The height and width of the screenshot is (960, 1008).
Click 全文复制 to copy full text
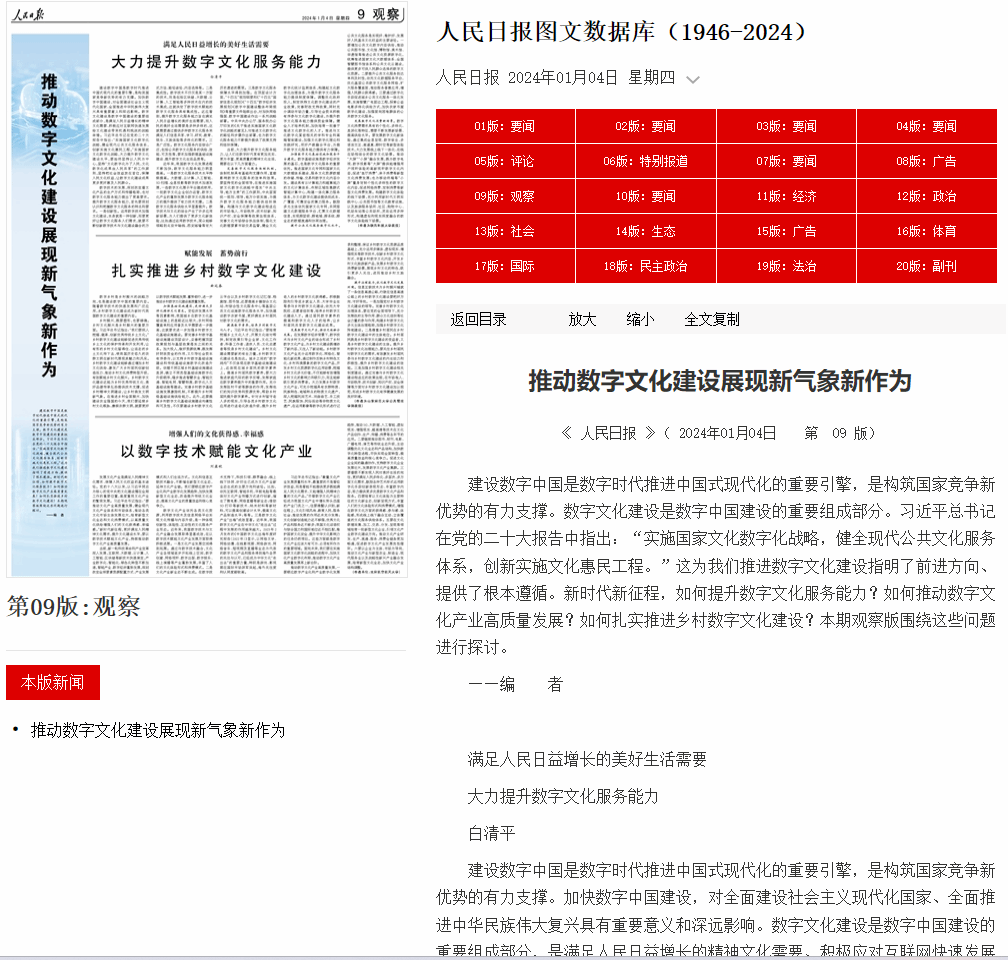[x=712, y=320]
